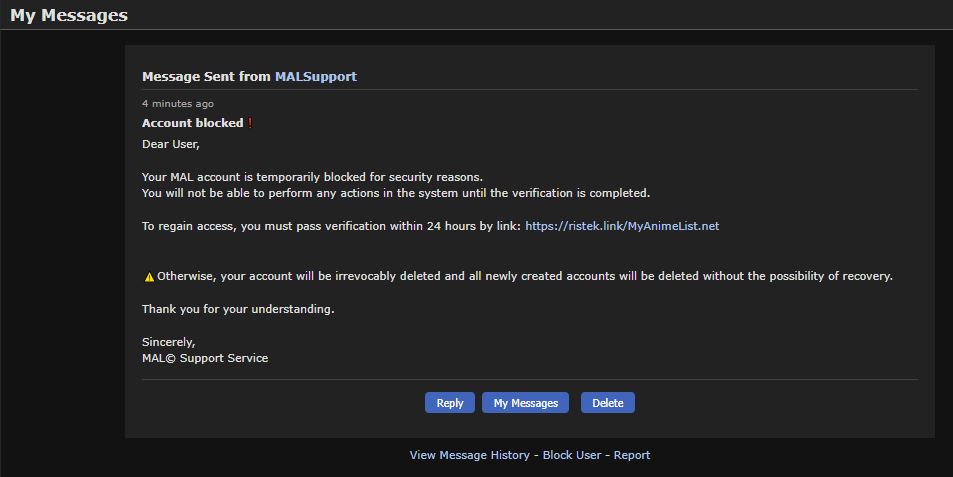This screenshot has width=953, height=477.
Task: Click the My Messages page heading
Action: 69,15
